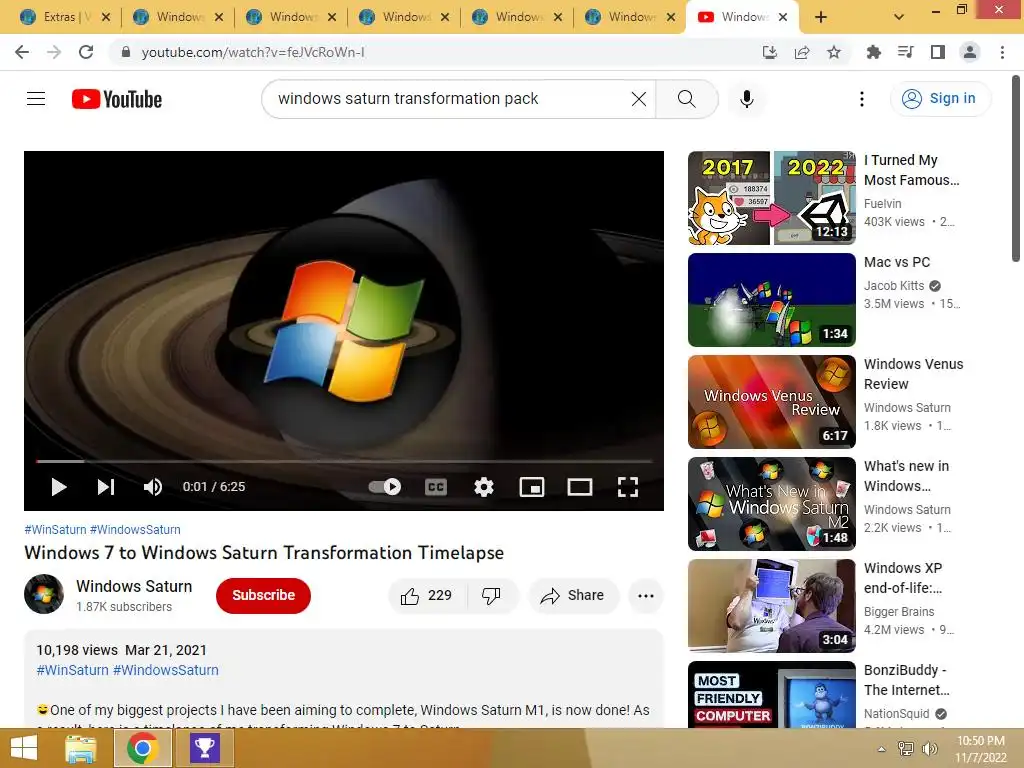
Task: Open the player settings gear
Action: tap(483, 487)
